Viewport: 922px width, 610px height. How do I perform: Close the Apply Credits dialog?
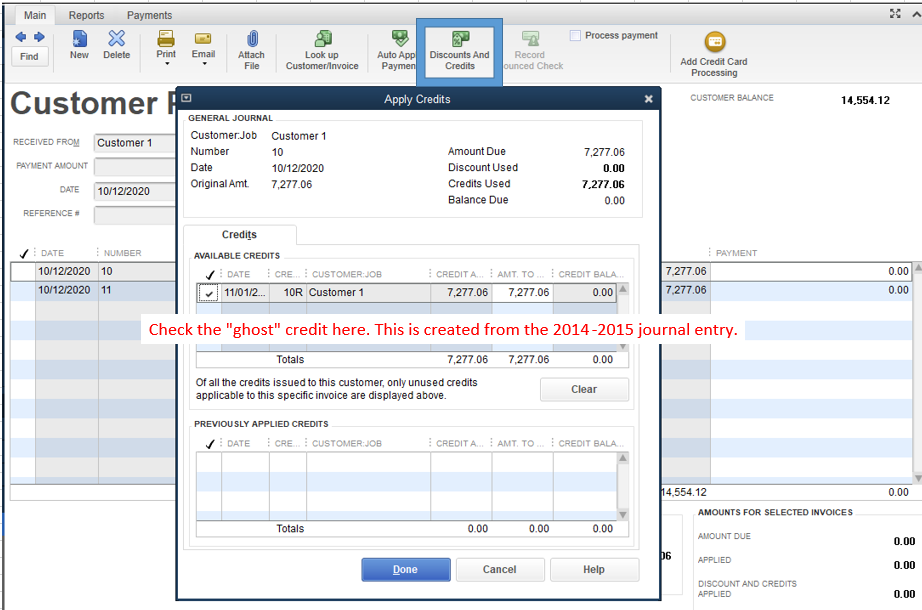coord(649,99)
